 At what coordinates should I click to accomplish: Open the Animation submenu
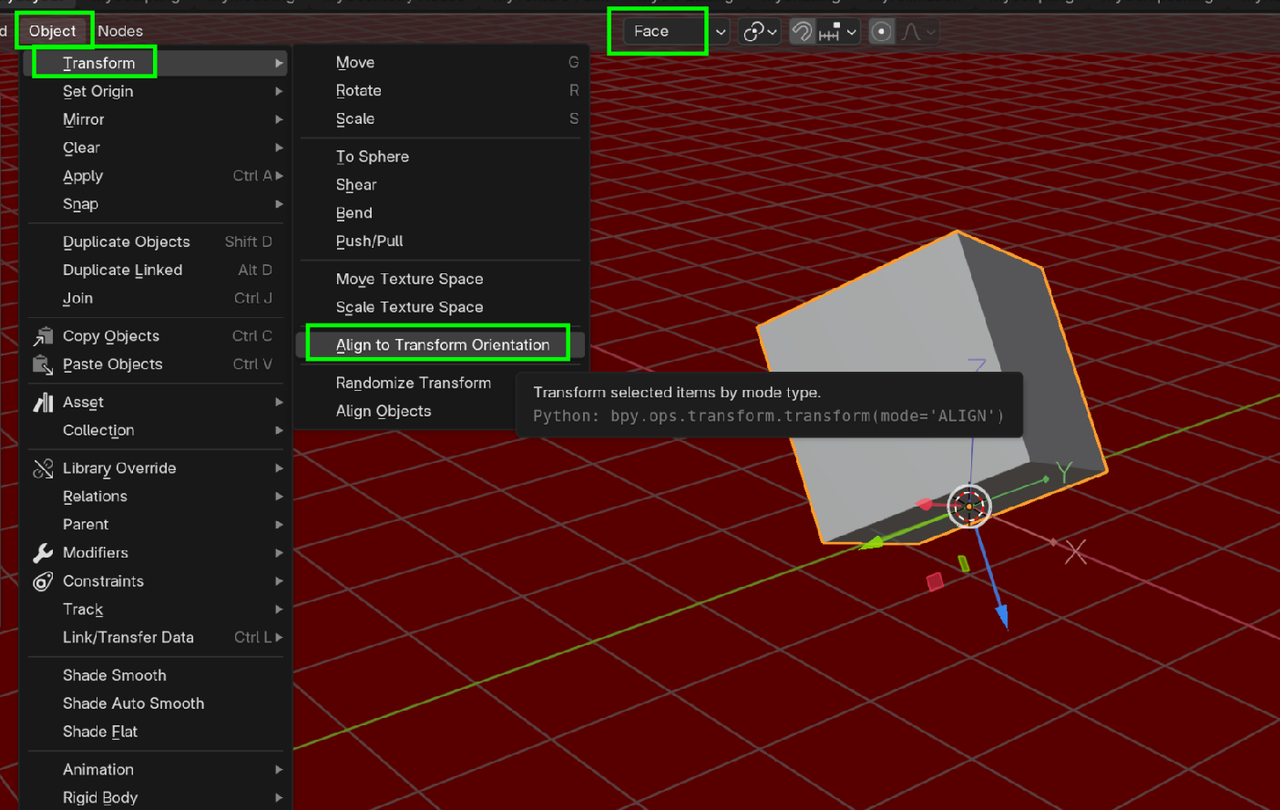[x=157, y=769]
